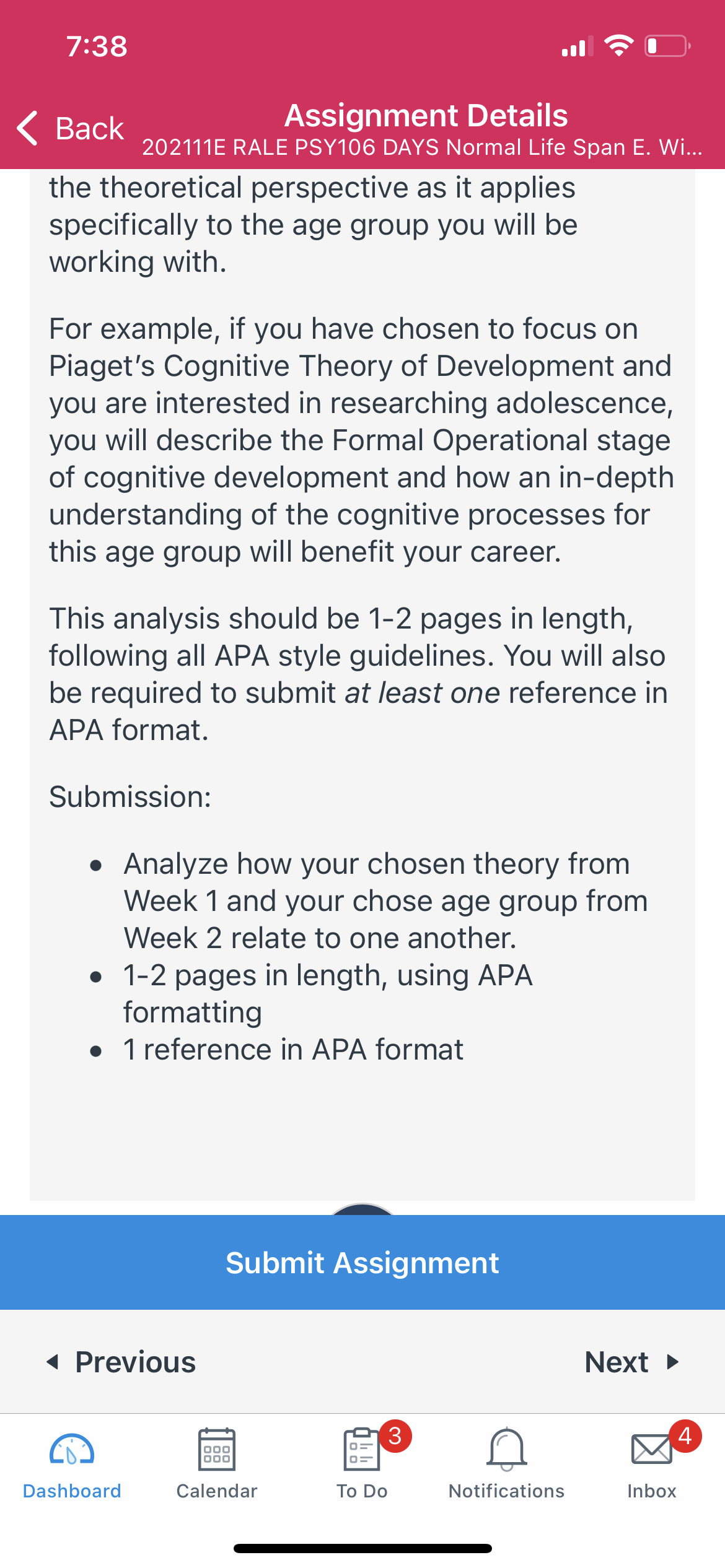Image resolution: width=725 pixels, height=1568 pixels.
Task: Tap the PSY106 course name subtitle
Action: pos(422,147)
